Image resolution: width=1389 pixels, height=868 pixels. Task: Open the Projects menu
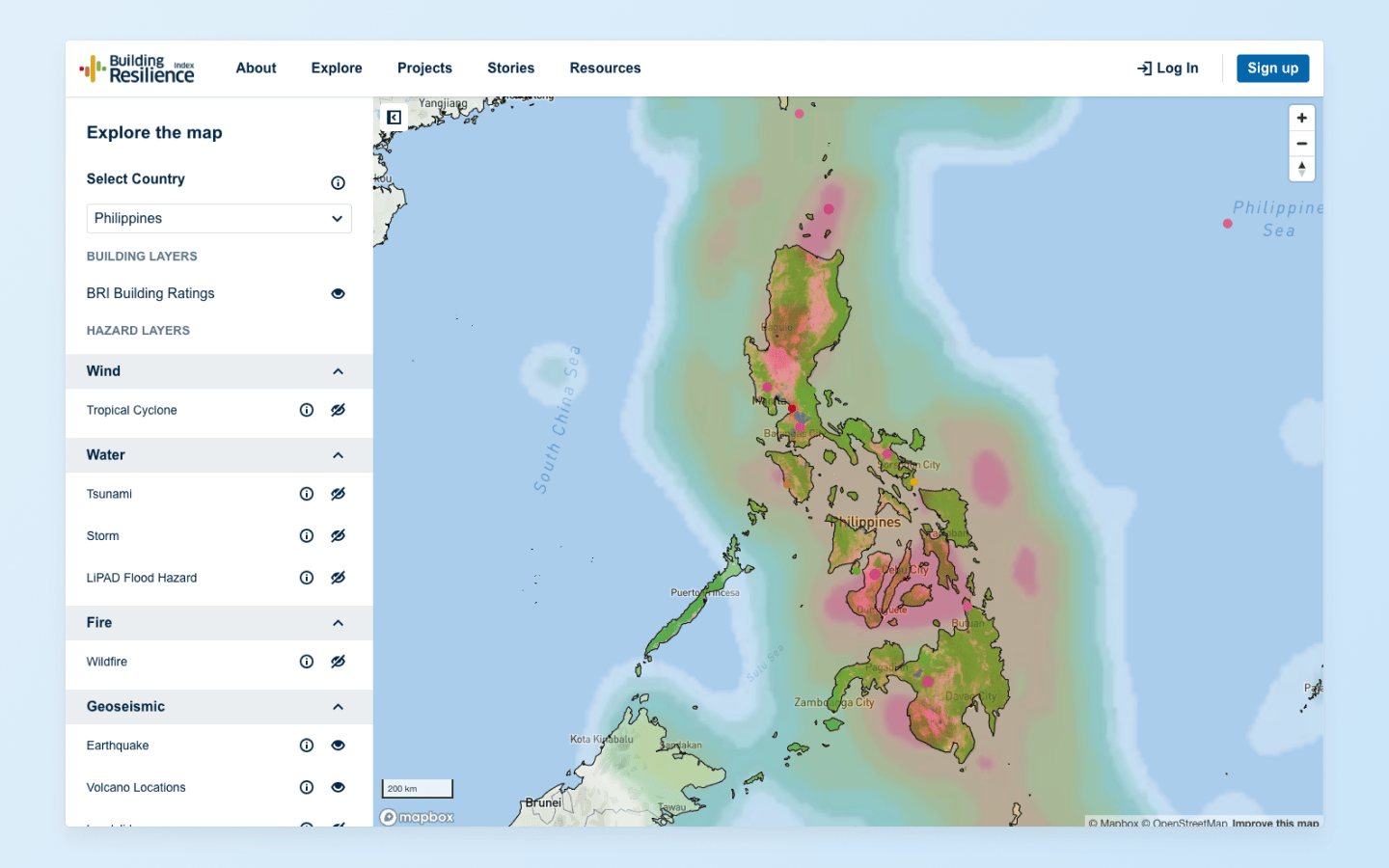[x=424, y=68]
